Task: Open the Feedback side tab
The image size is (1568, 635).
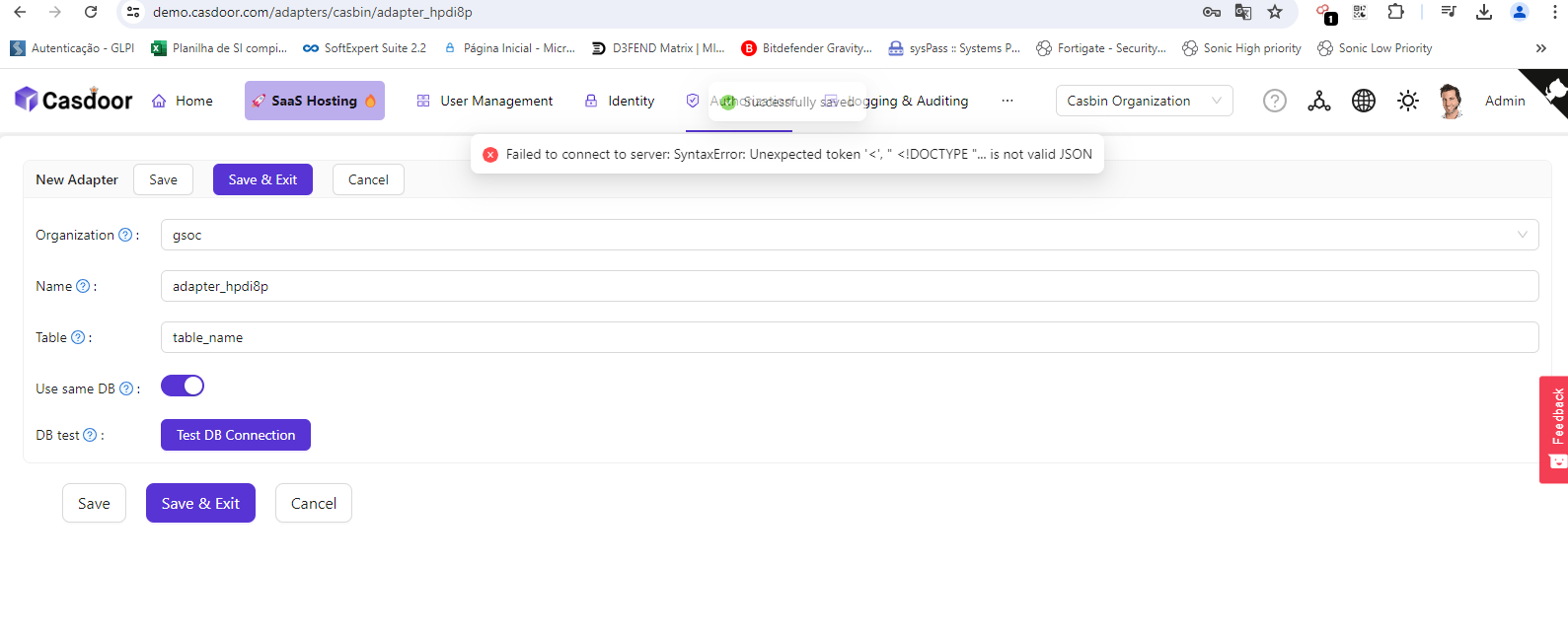Action: tap(1554, 429)
